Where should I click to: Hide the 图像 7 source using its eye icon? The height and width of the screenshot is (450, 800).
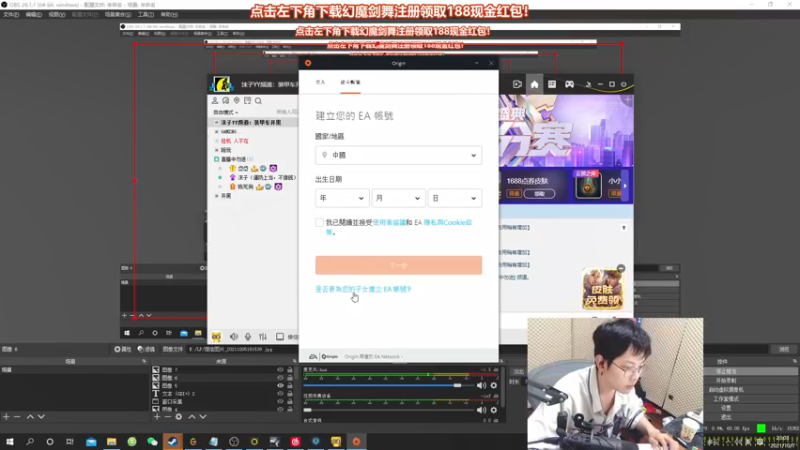tap(280, 370)
